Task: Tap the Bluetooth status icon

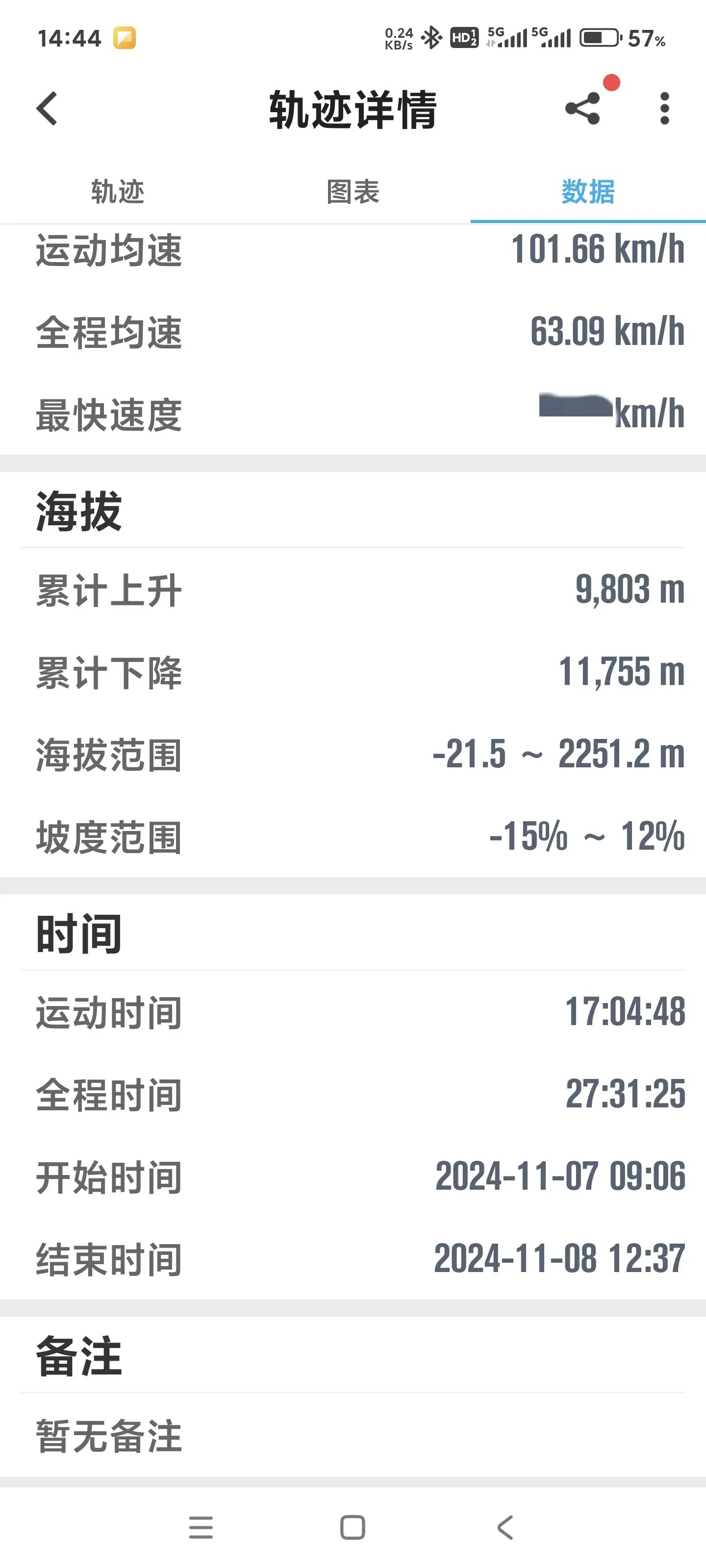Action: point(432,38)
